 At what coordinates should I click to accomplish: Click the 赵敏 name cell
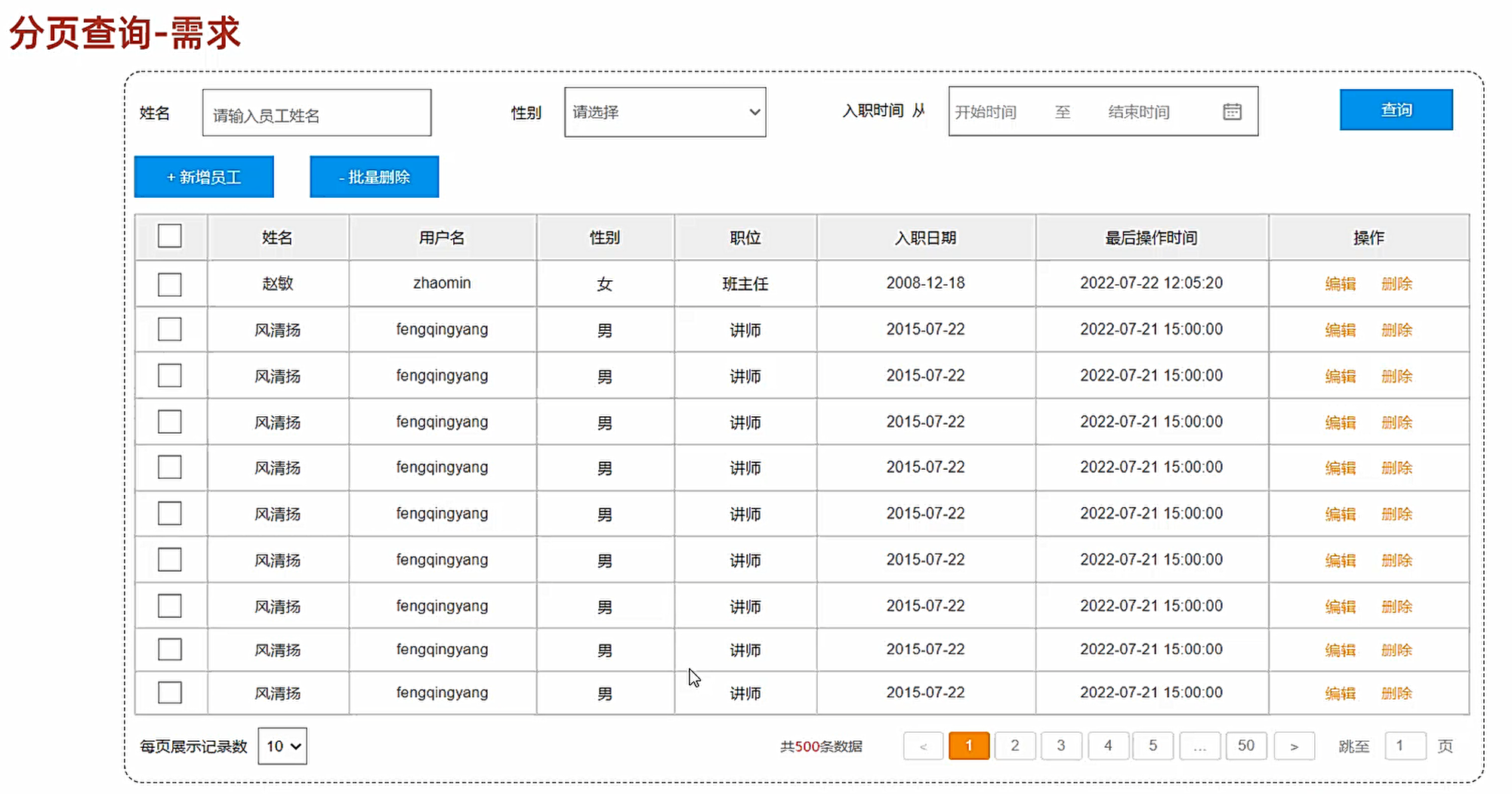tap(277, 283)
